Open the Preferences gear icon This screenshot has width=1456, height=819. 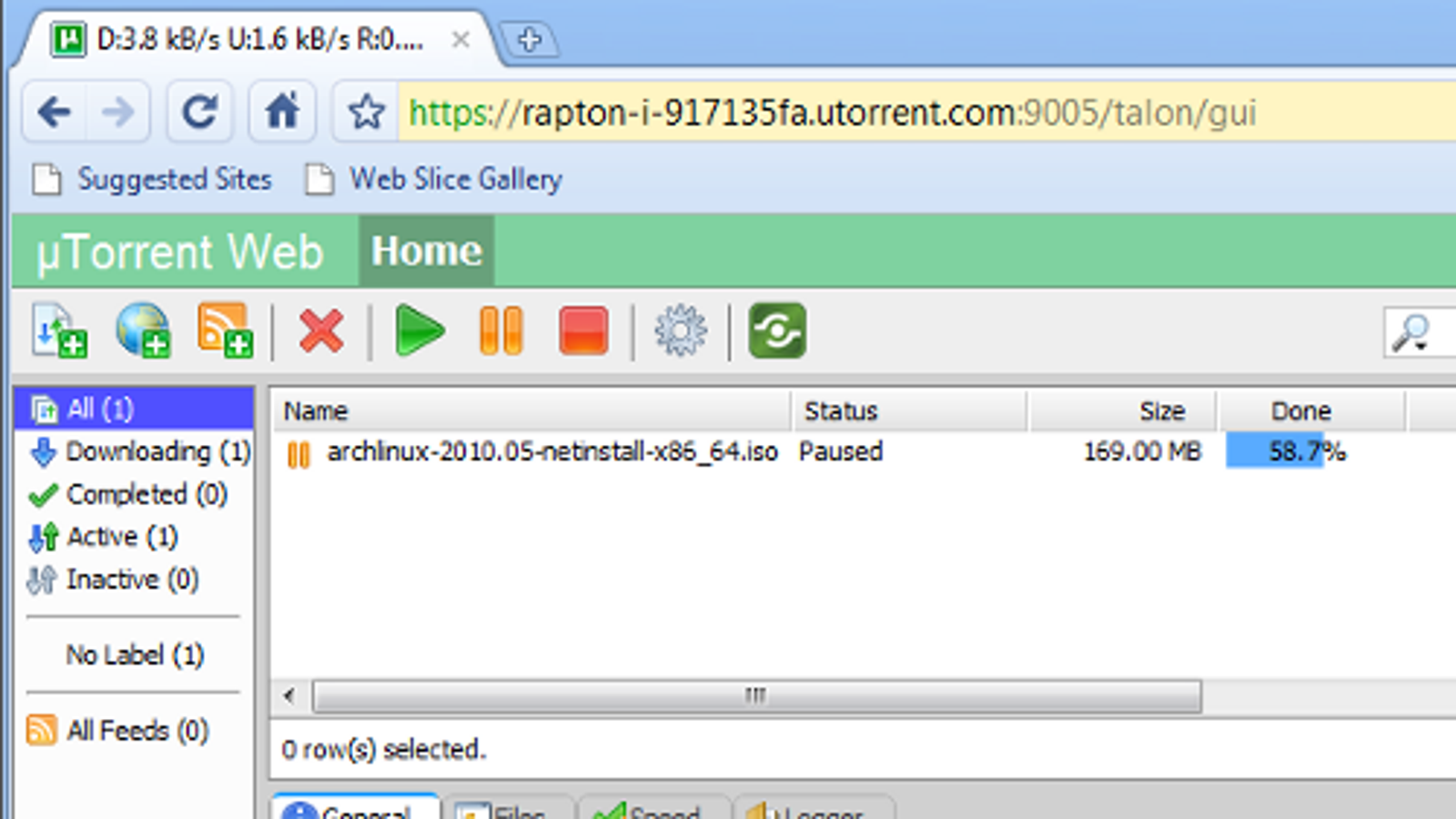click(x=681, y=330)
